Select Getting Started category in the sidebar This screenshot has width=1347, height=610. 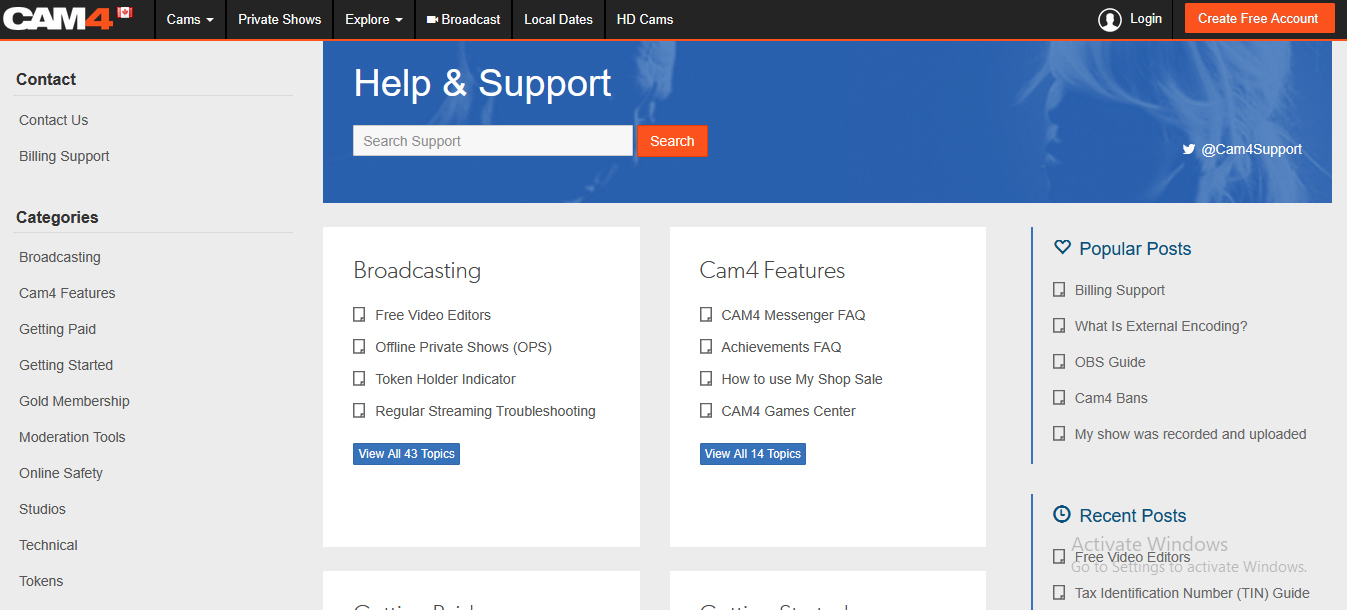[66, 365]
